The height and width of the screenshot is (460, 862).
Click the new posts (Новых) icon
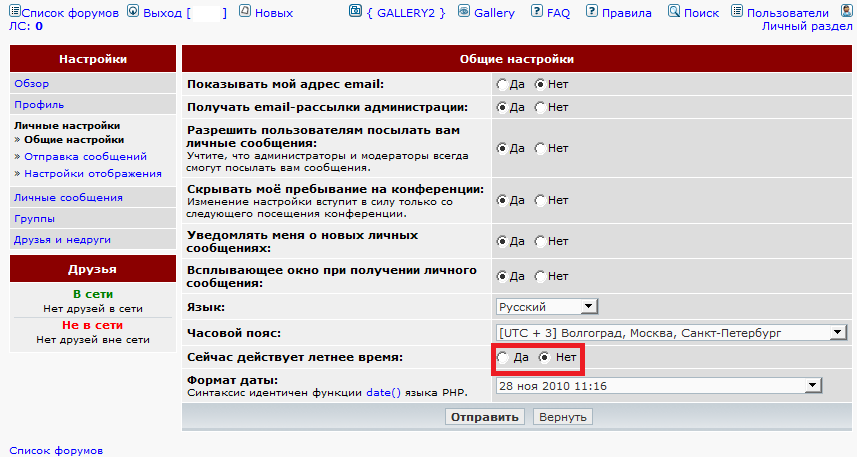coord(245,12)
